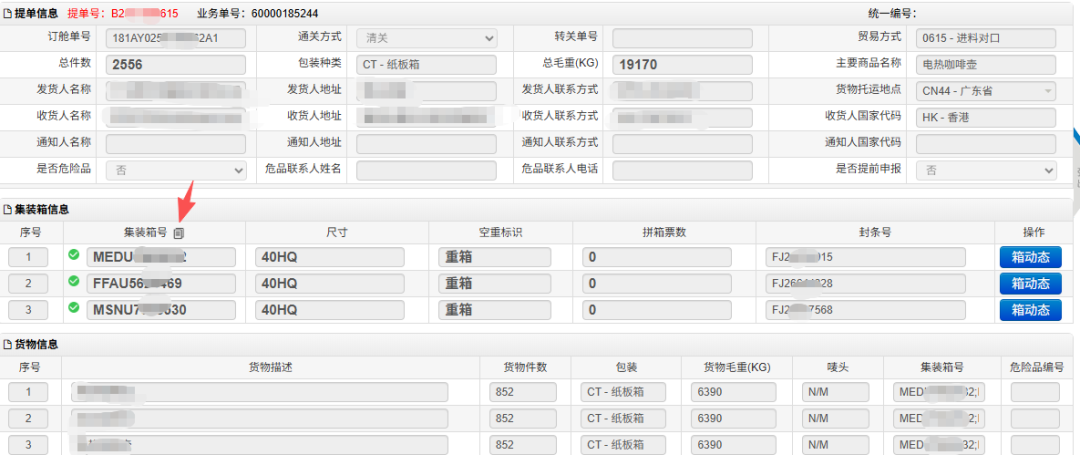
Task: Click the 通知人名称 empty field
Action: point(176,144)
